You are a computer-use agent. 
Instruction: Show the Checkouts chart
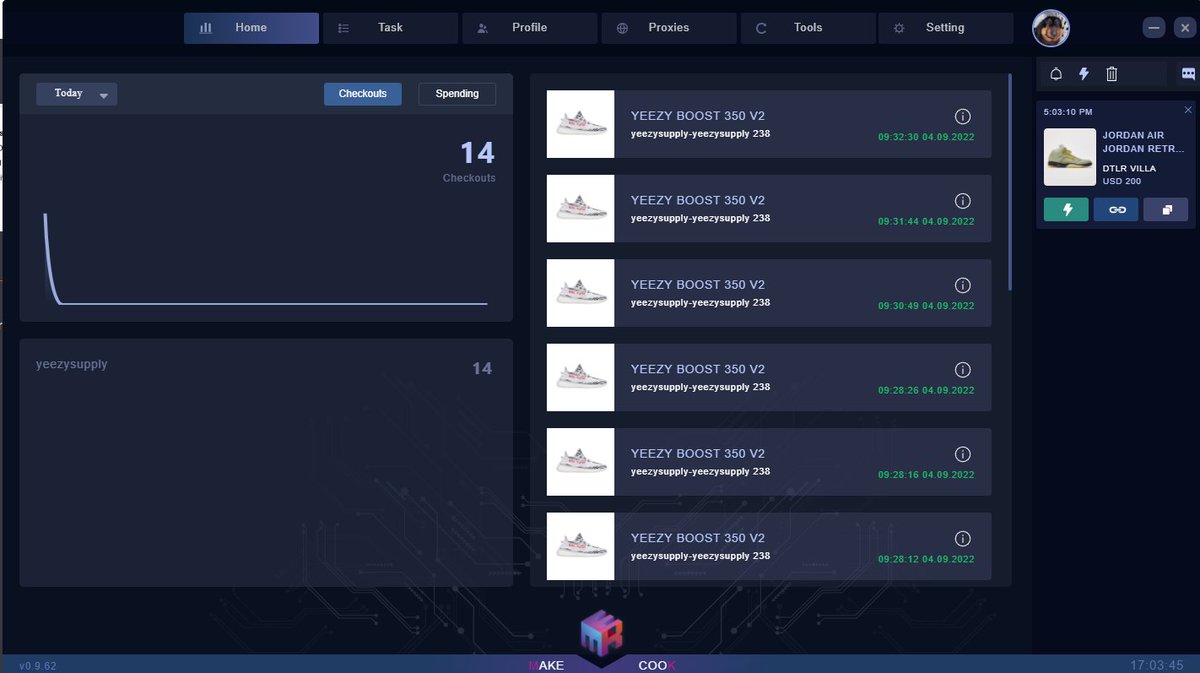point(363,94)
